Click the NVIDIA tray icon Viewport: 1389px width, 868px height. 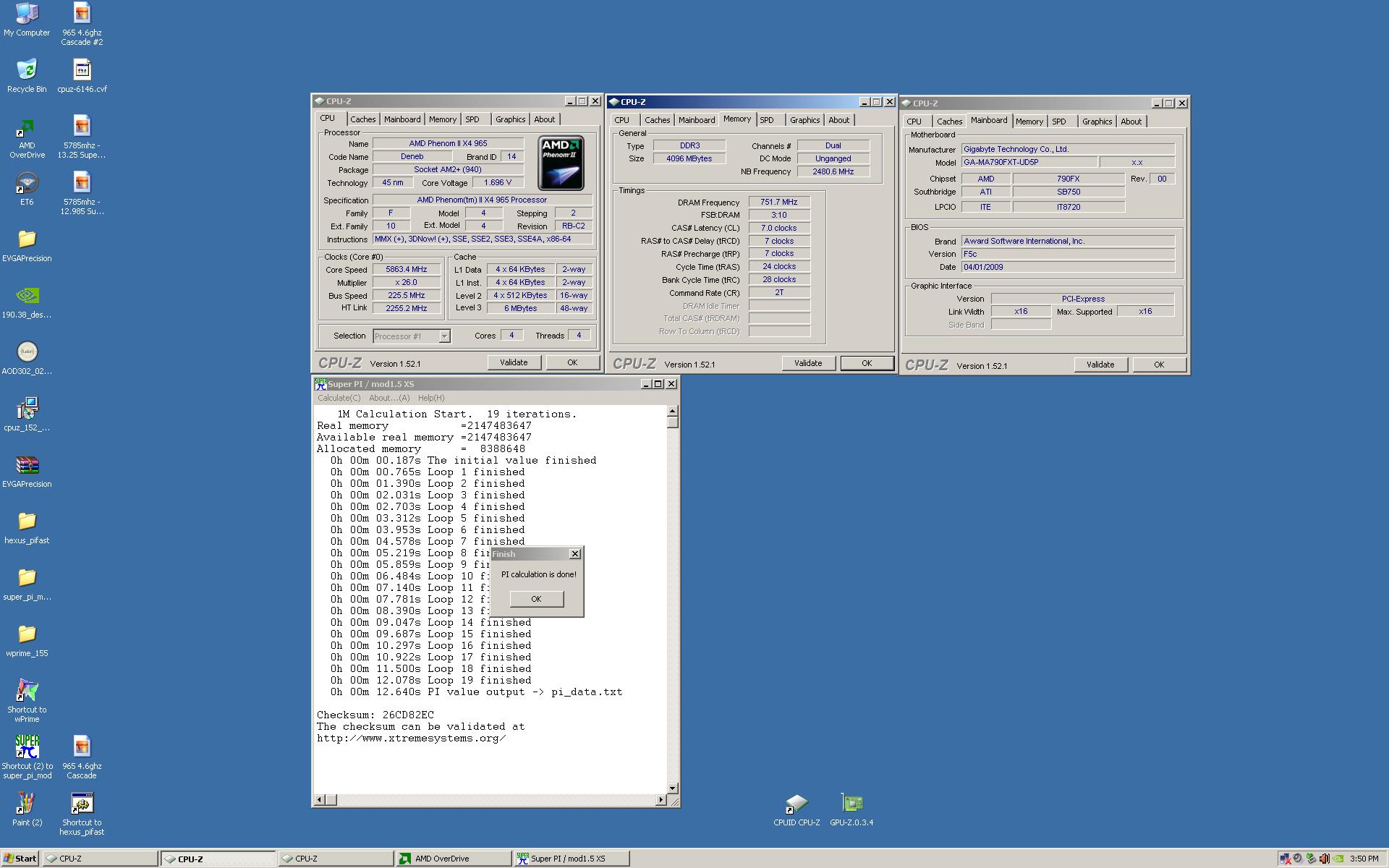pos(1338,859)
